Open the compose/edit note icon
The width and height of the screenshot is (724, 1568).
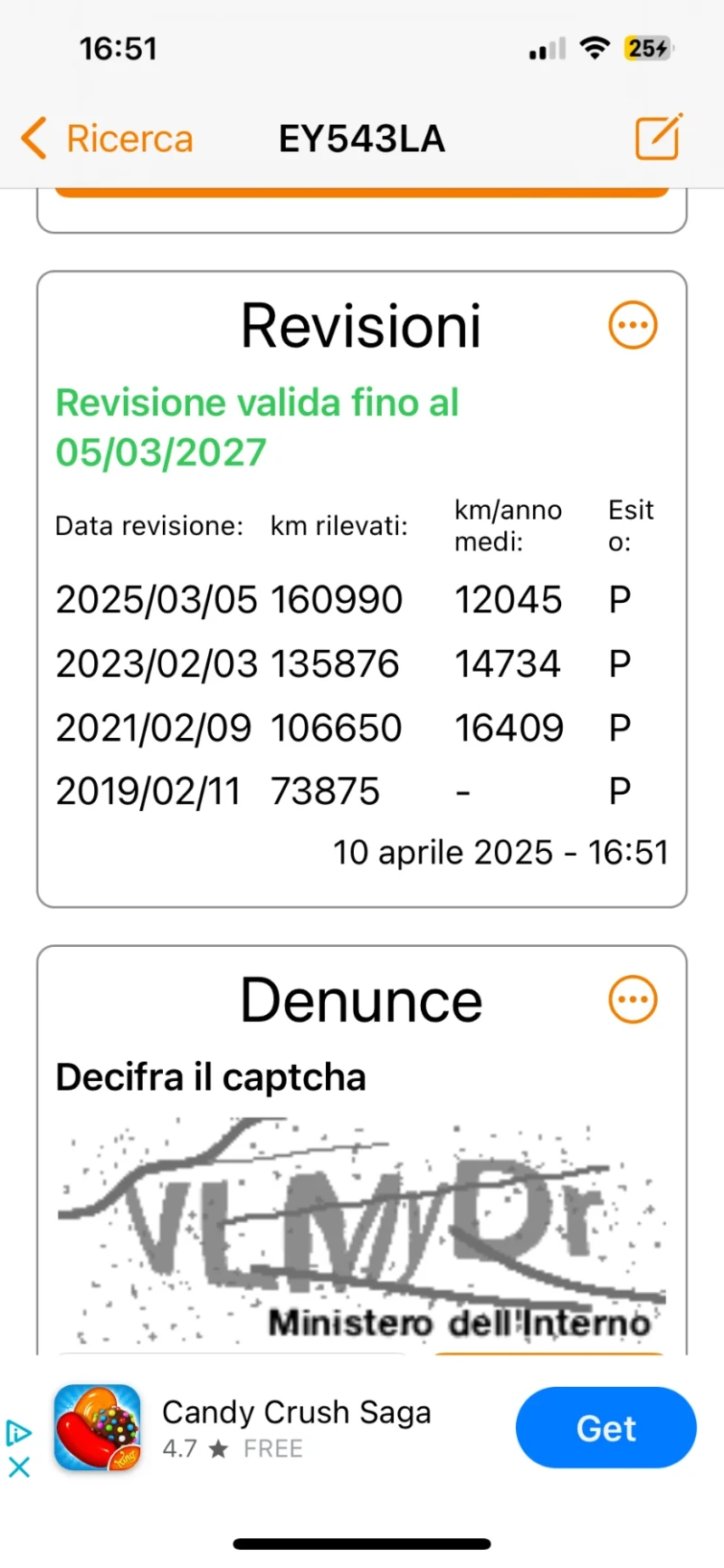pyautogui.click(x=659, y=137)
